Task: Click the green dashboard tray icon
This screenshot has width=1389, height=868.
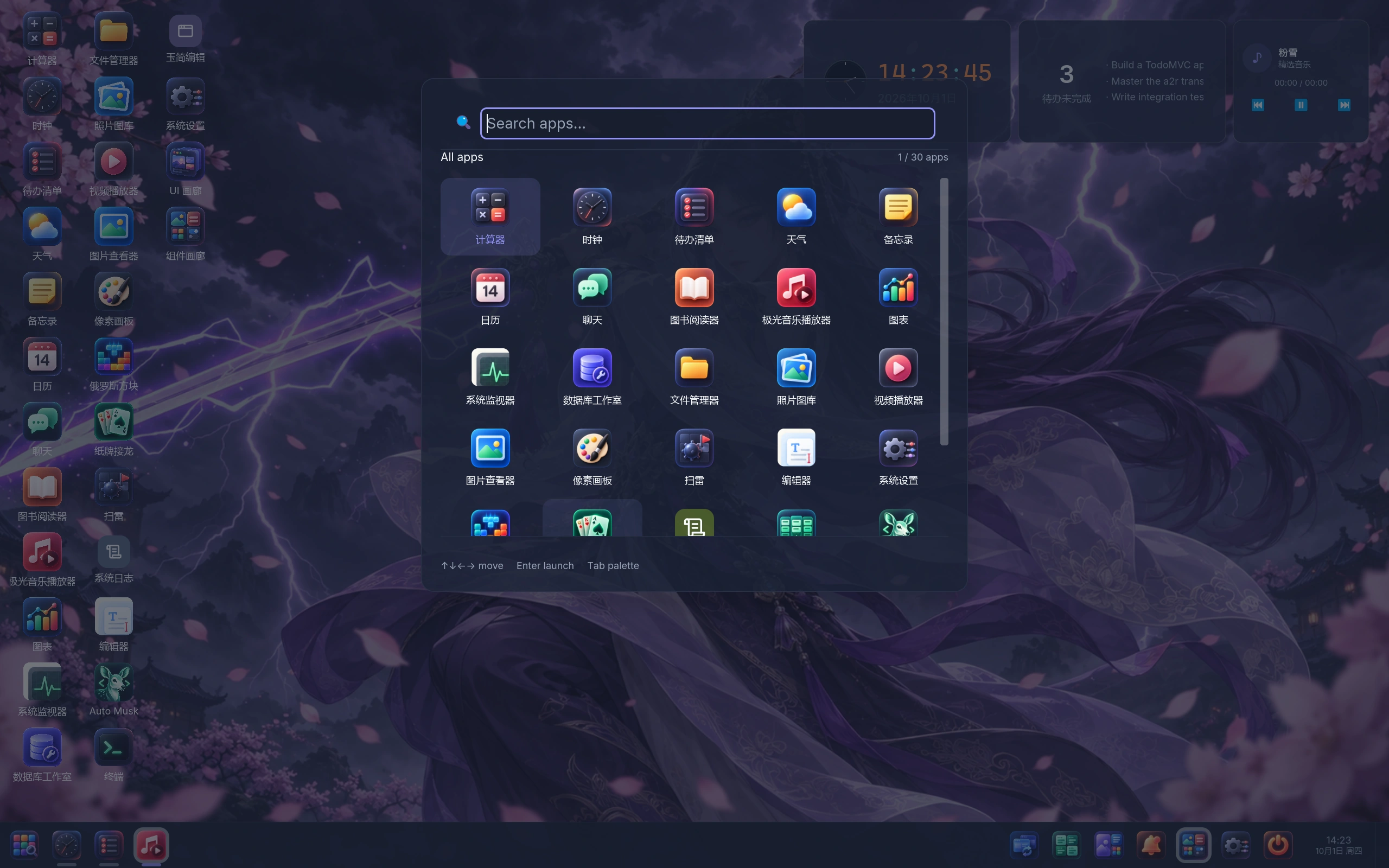Action: pyautogui.click(x=1067, y=845)
